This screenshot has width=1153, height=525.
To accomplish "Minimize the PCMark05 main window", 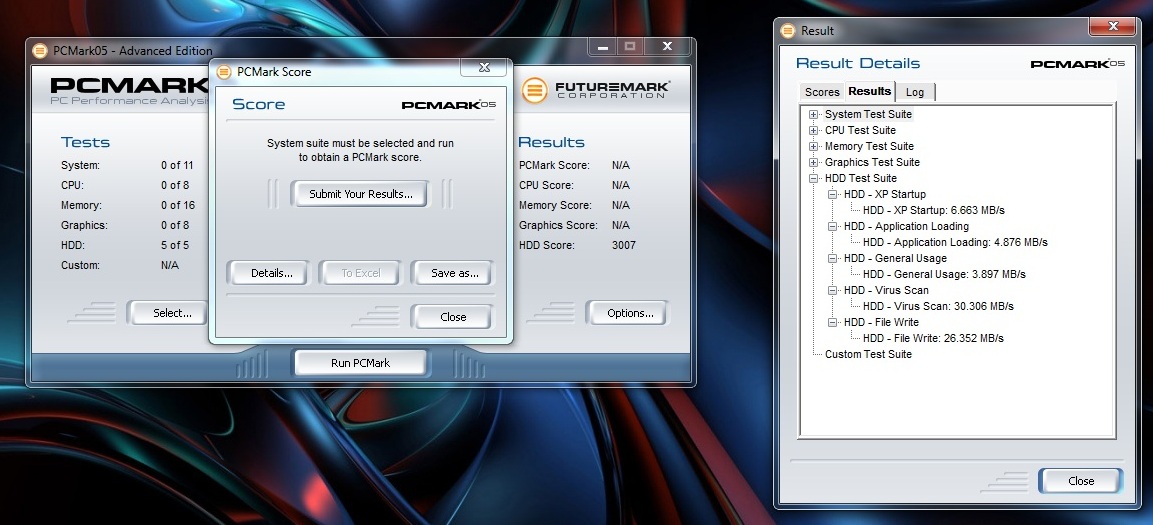I will coord(602,46).
